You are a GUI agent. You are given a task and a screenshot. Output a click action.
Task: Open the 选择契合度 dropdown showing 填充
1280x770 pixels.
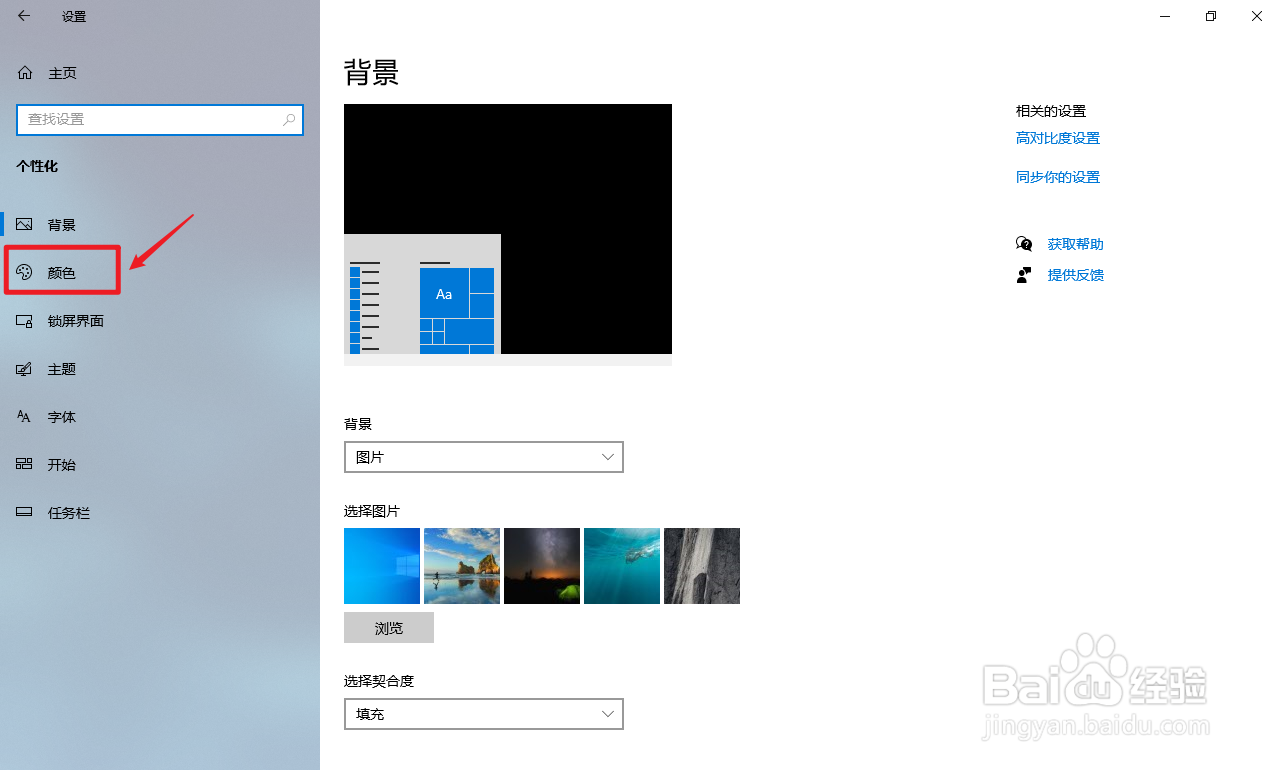[484, 714]
